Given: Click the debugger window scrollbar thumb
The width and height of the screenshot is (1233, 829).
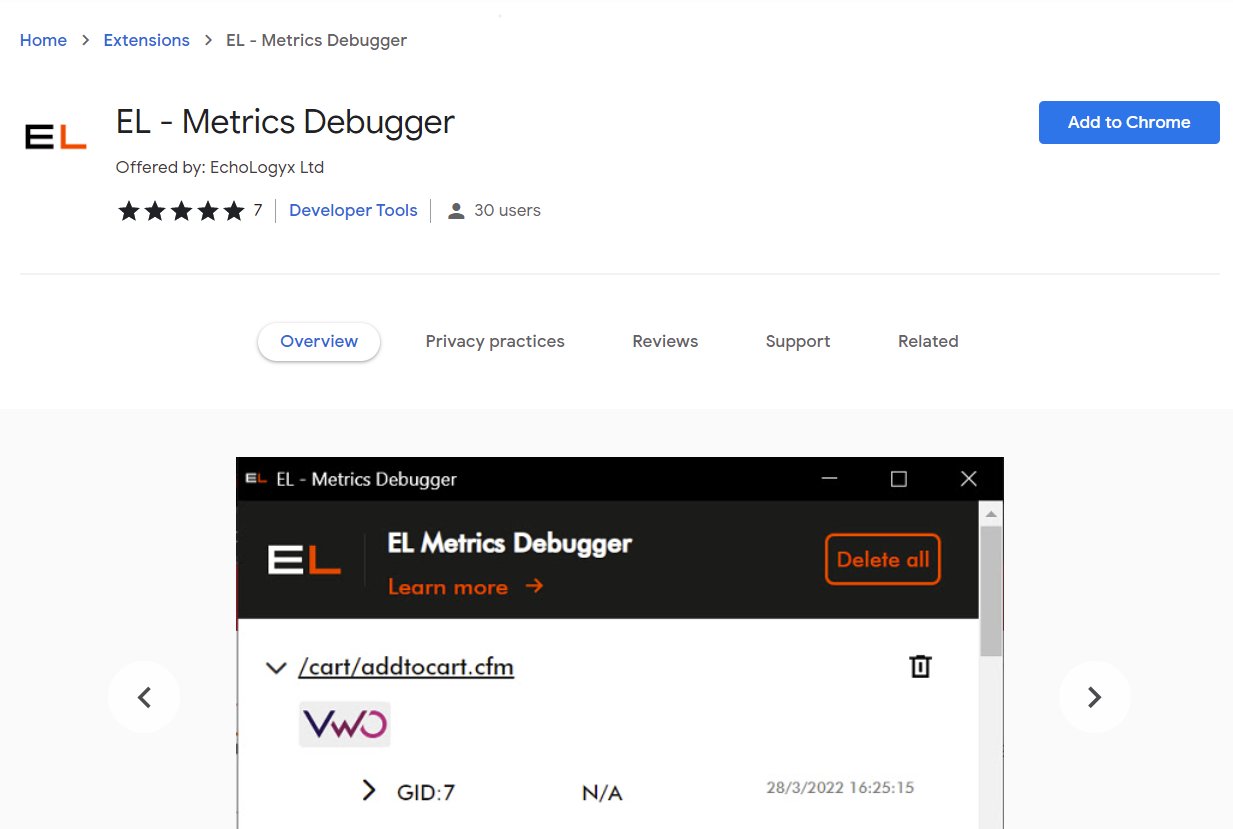Looking at the screenshot, I should click(x=990, y=591).
